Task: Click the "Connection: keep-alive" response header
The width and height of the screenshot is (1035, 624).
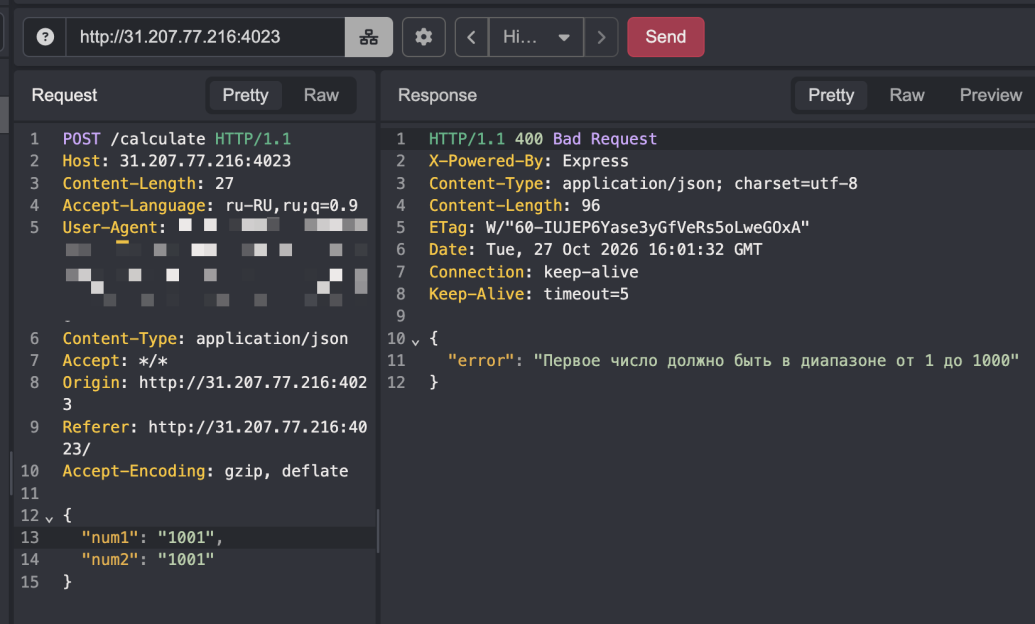Action: [x=533, y=272]
